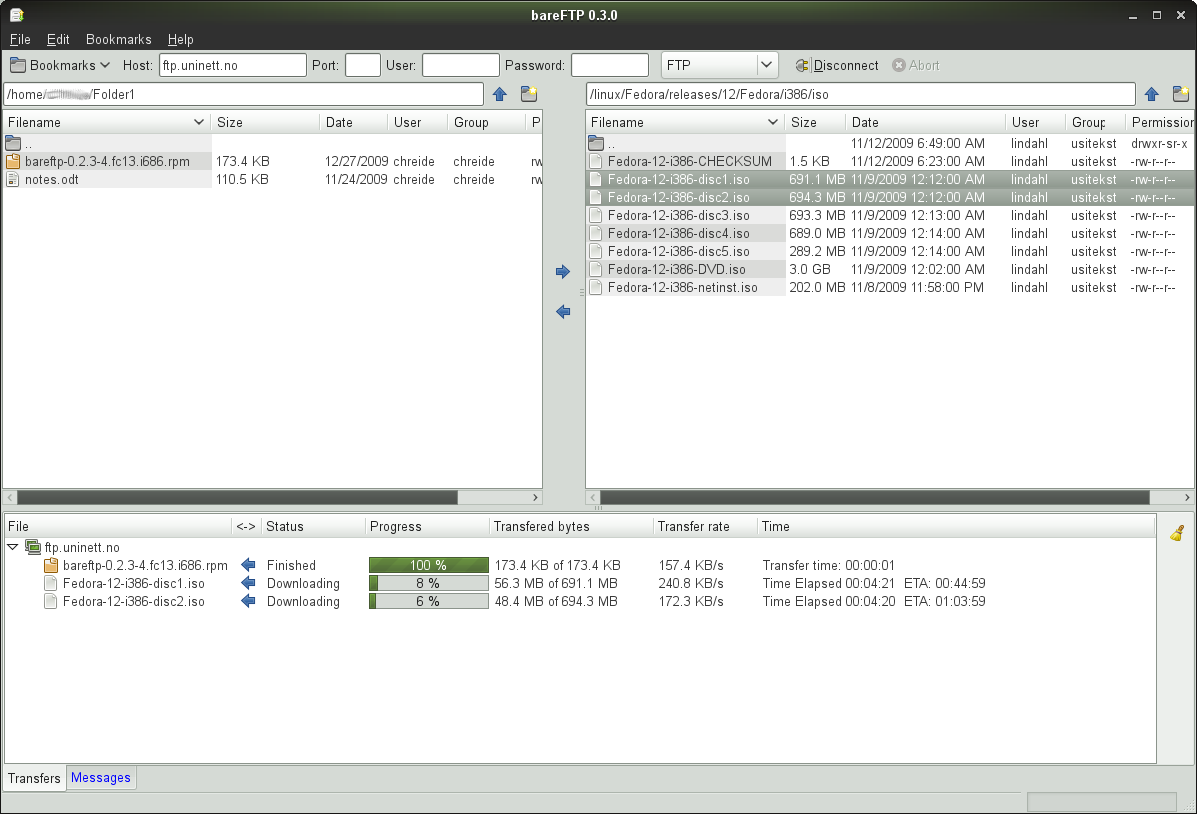
Task: Open the Help menu
Action: pyautogui.click(x=180, y=40)
